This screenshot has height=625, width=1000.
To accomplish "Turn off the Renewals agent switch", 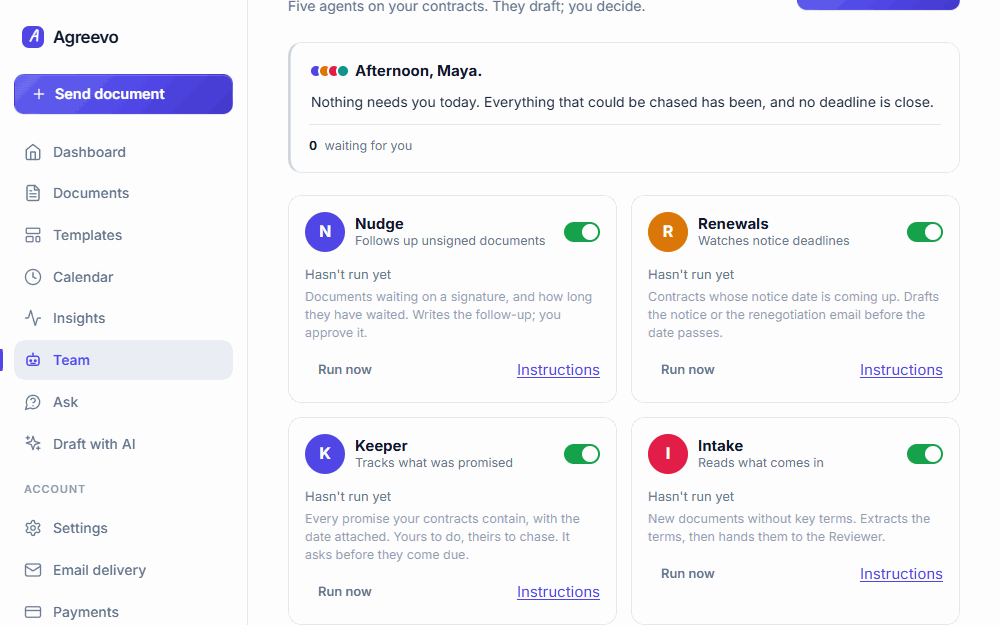I will [x=925, y=232].
